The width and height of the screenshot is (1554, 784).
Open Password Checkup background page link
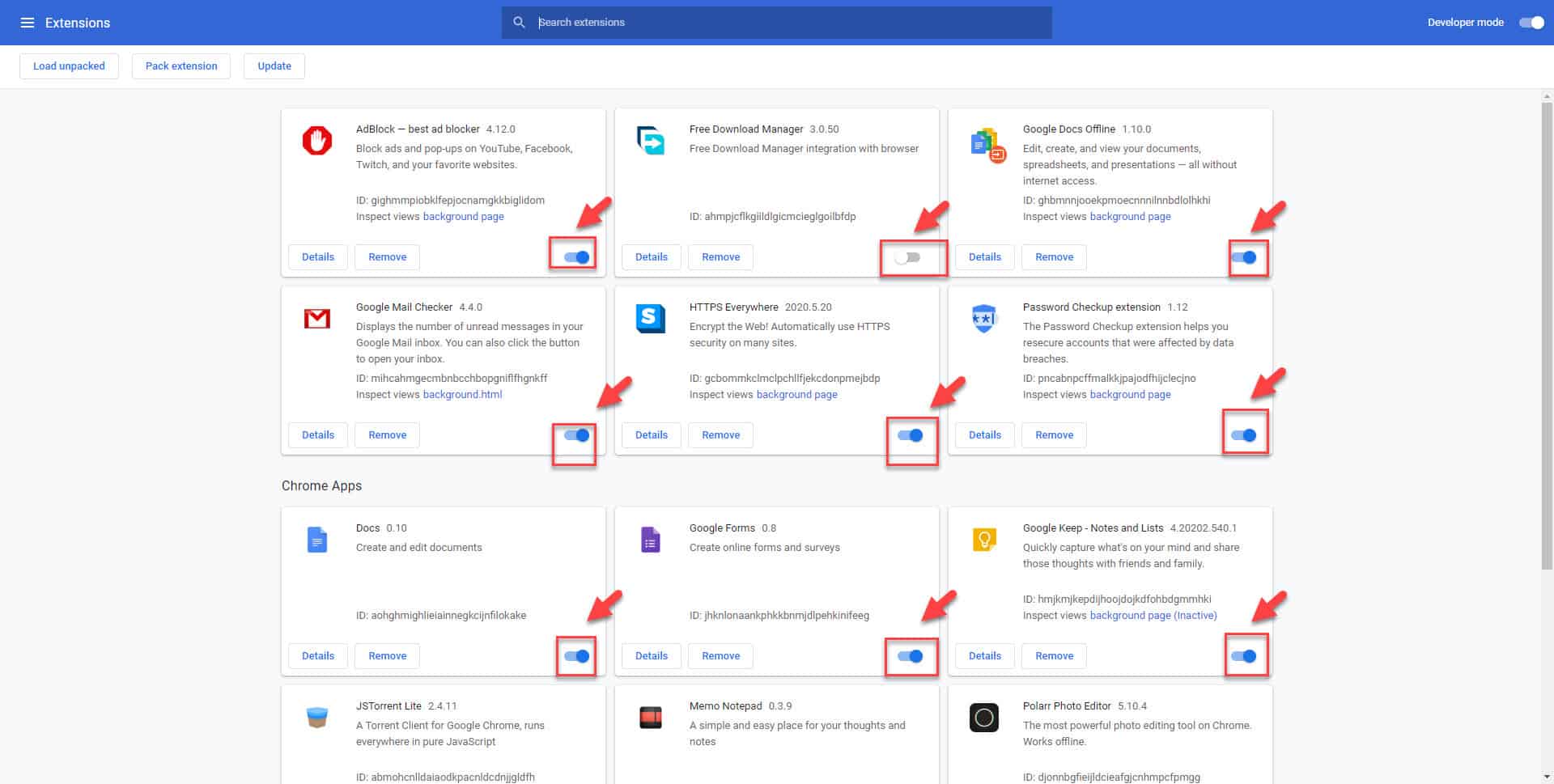(1131, 395)
